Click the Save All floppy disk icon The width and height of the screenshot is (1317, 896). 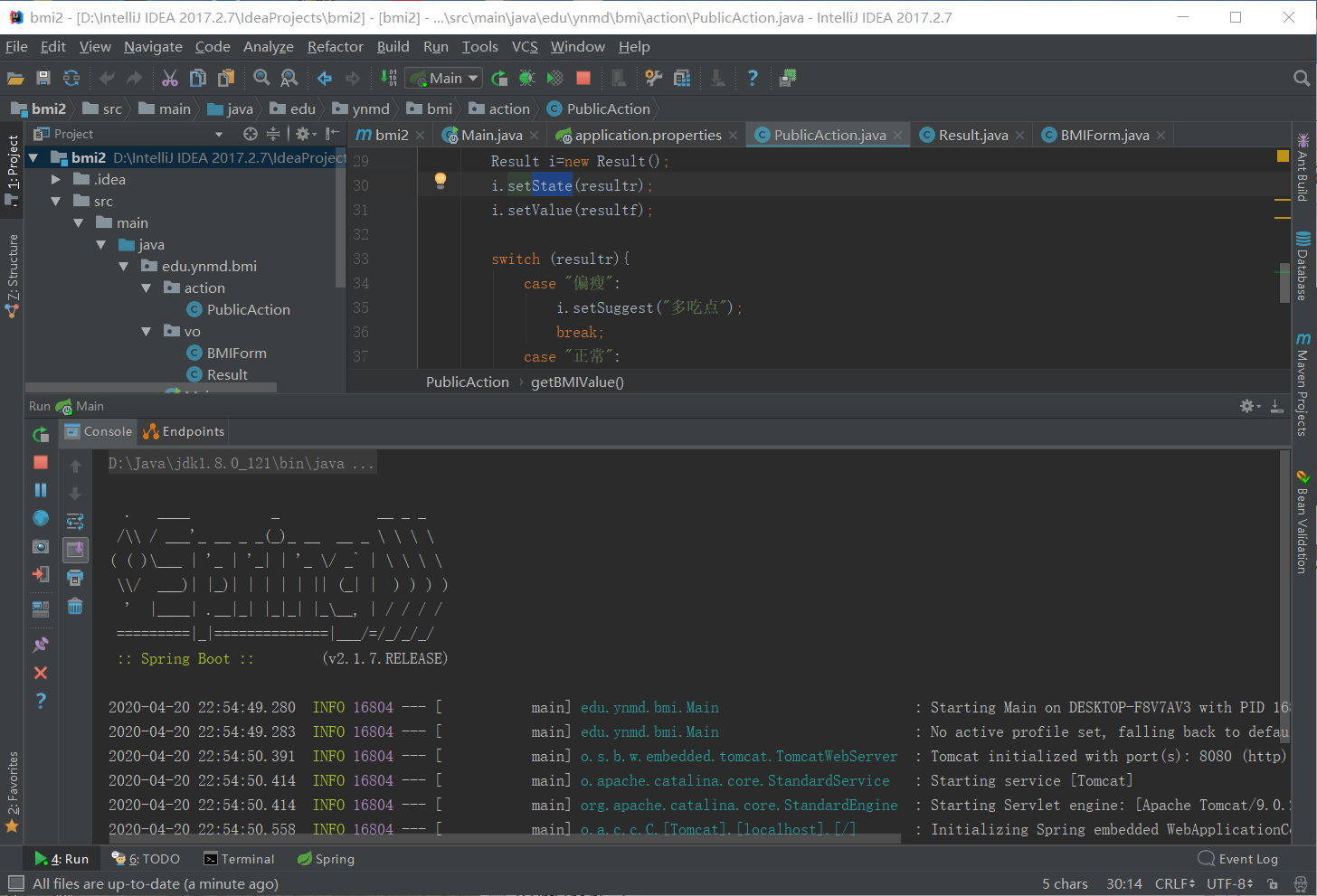(x=43, y=79)
